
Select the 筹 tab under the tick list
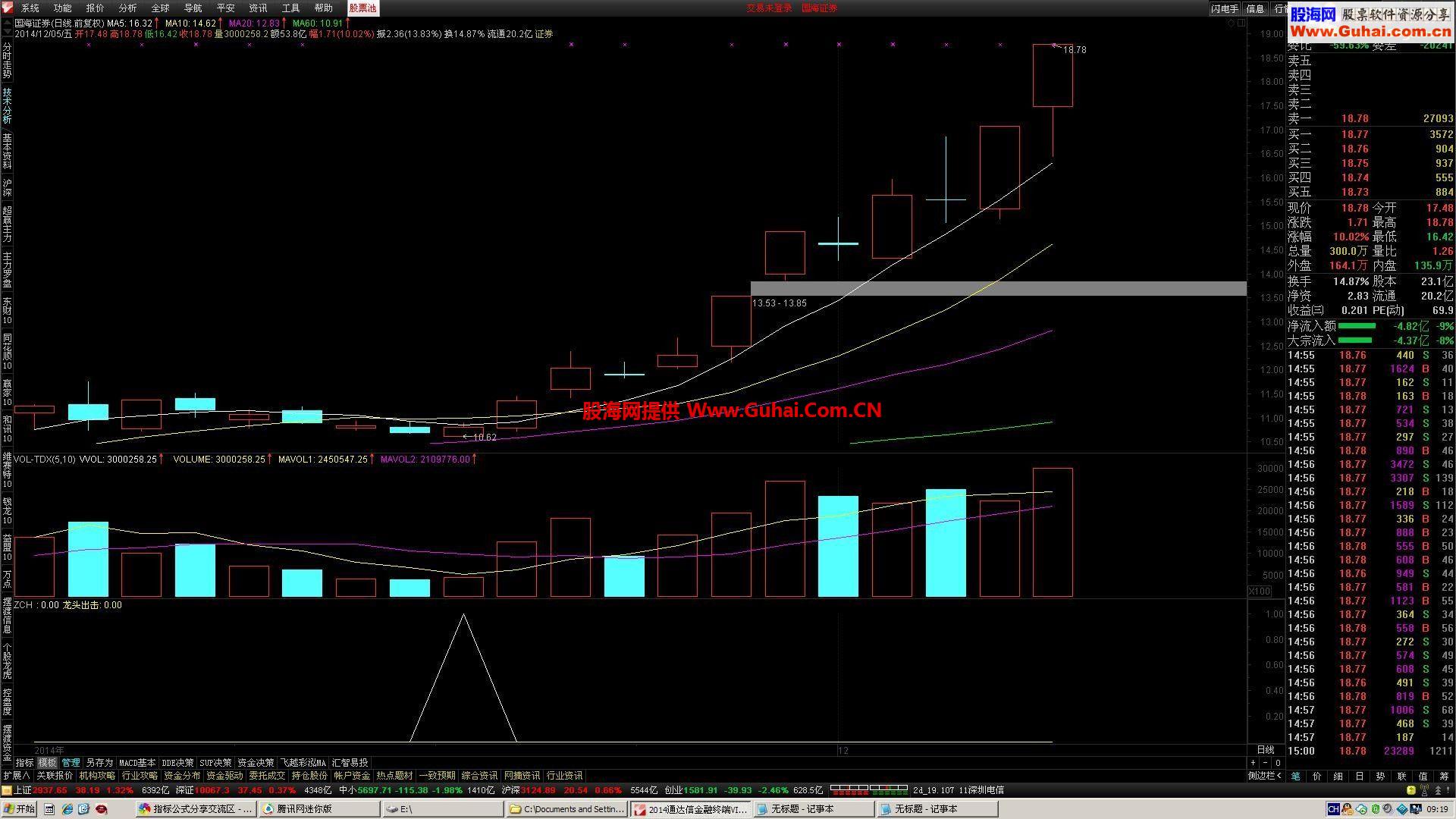click(1444, 776)
